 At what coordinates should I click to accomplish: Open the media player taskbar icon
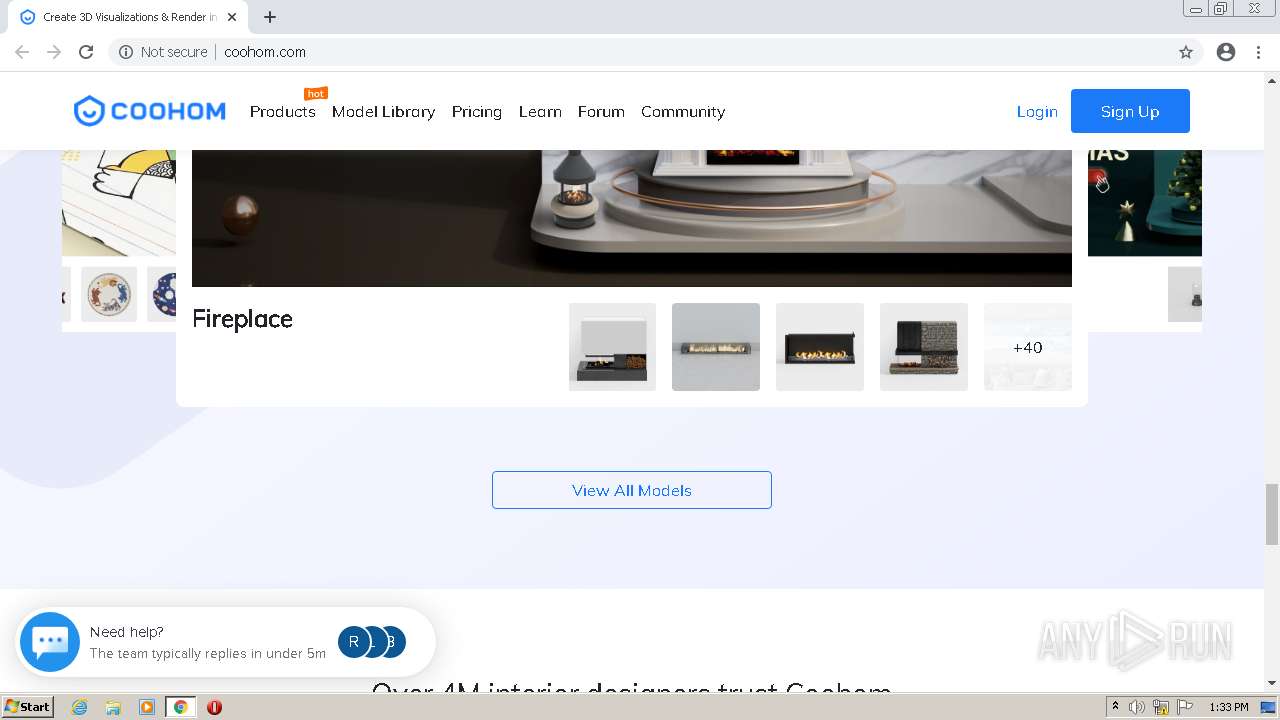click(x=147, y=707)
